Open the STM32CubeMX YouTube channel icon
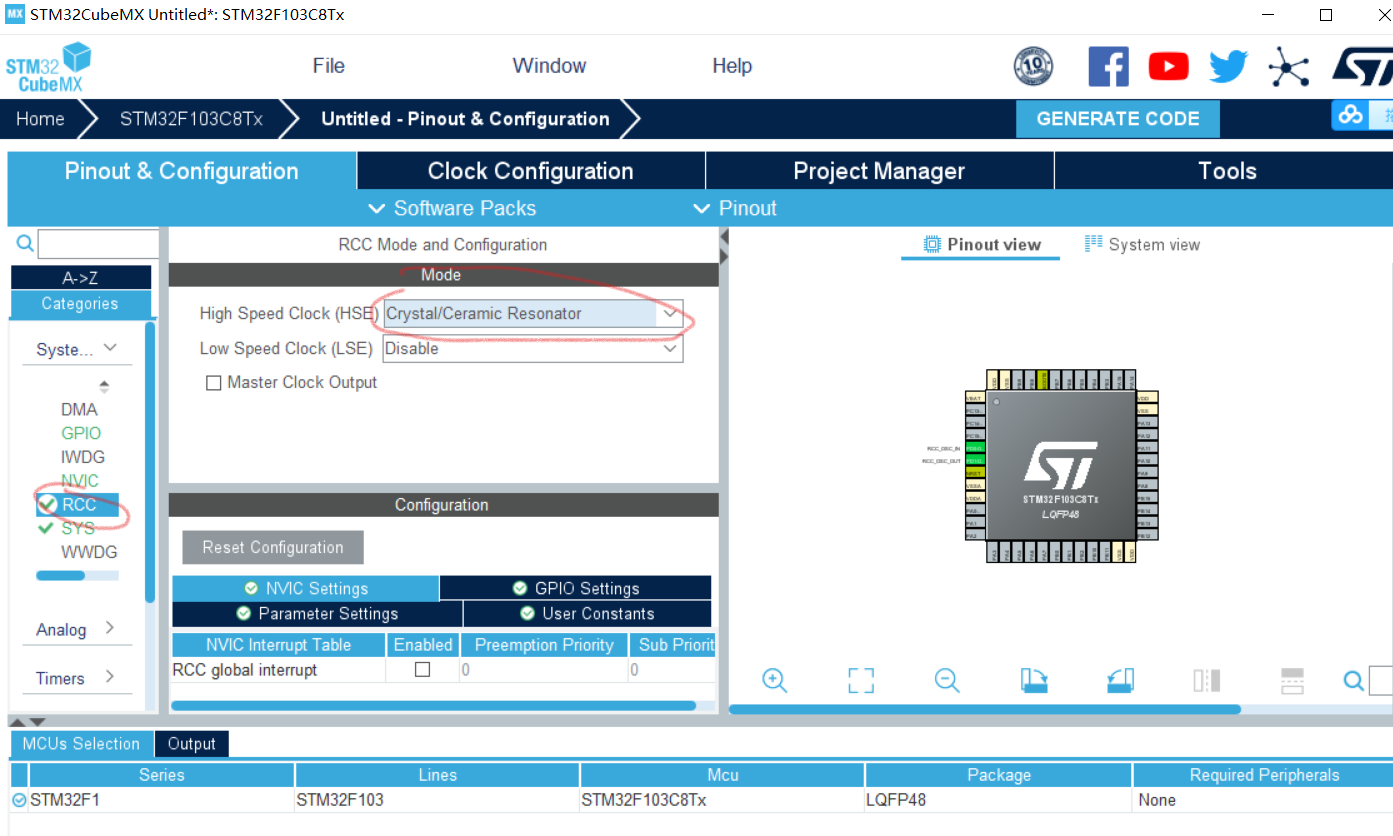This screenshot has height=836, width=1393. [x=1168, y=65]
